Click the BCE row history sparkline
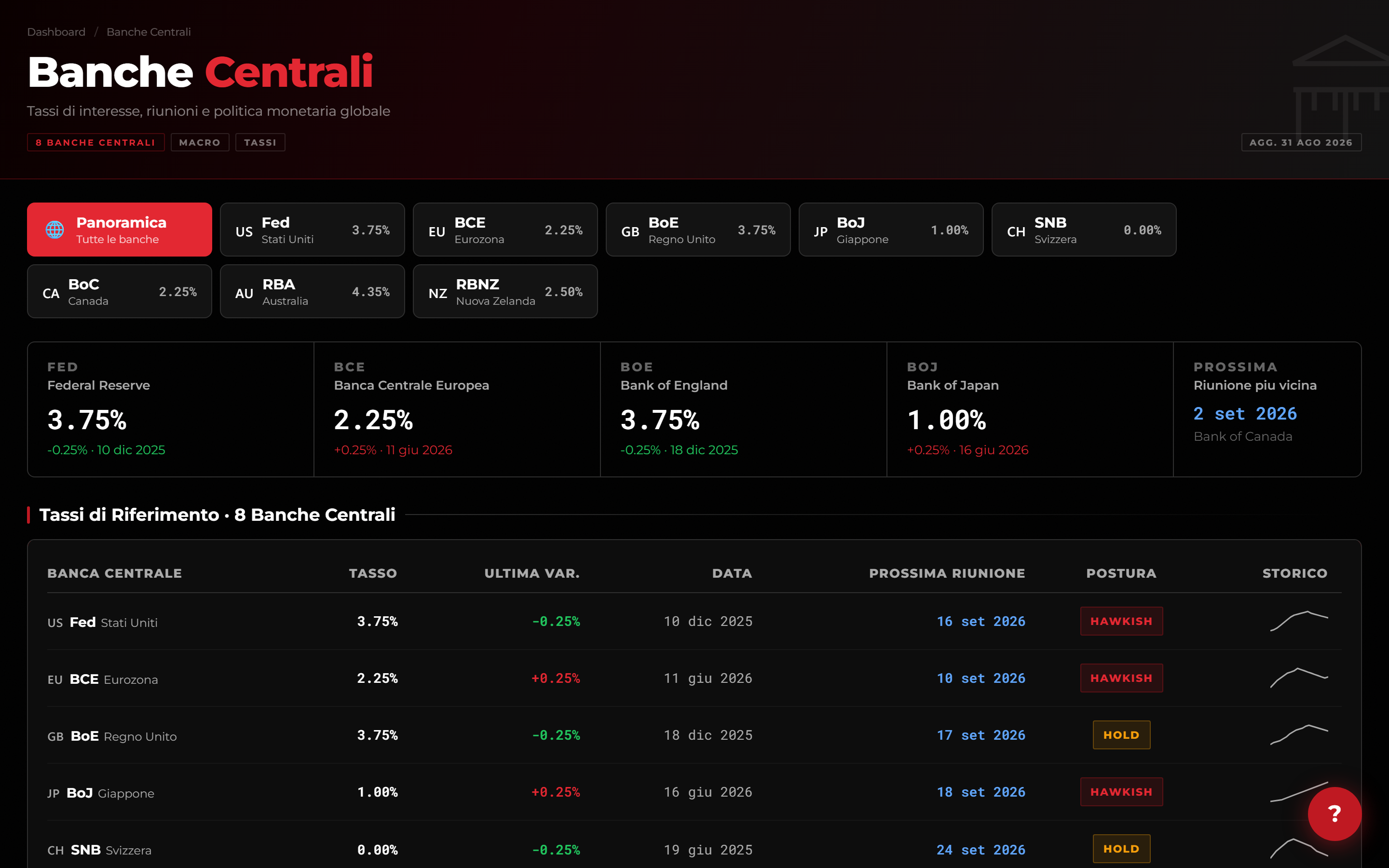 click(x=1299, y=678)
